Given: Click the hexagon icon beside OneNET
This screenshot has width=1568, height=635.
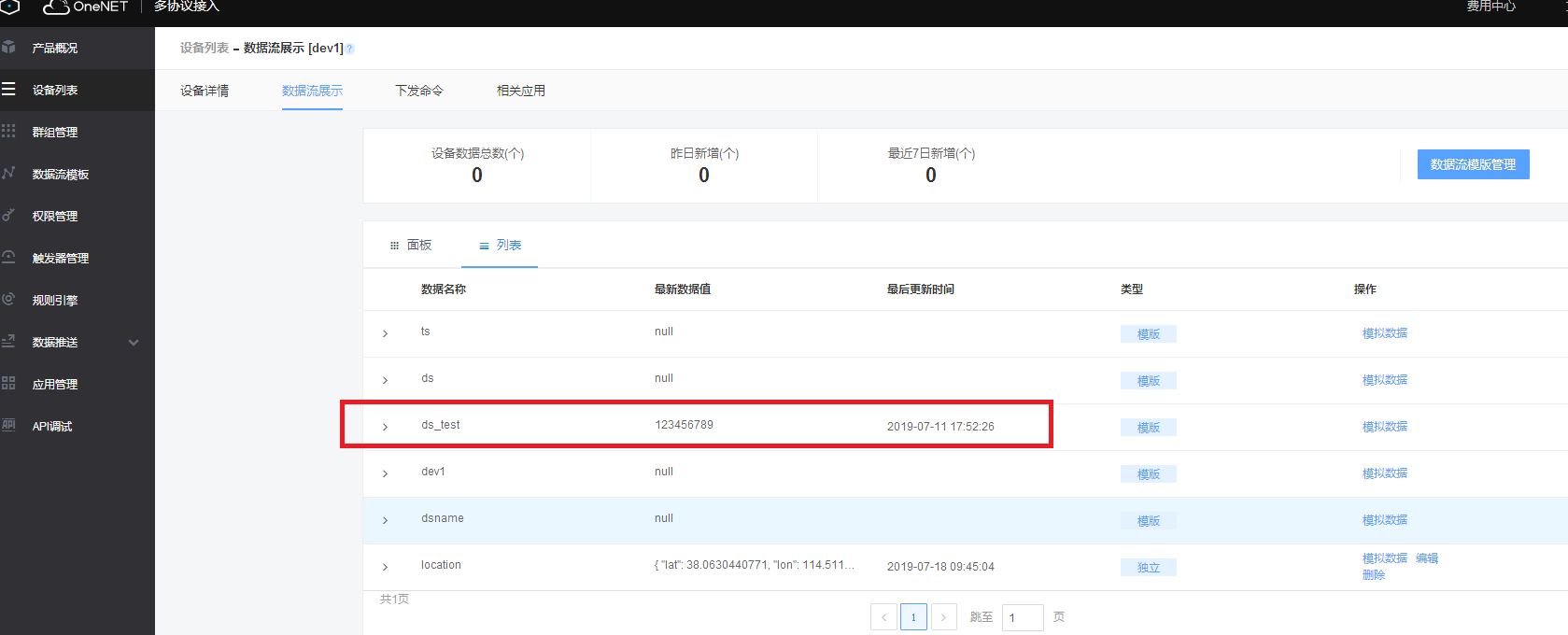Looking at the screenshot, I should point(9,7).
